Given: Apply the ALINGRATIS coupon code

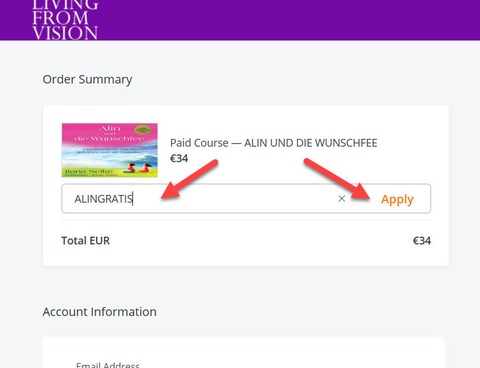Looking at the screenshot, I should pyautogui.click(x=397, y=199).
